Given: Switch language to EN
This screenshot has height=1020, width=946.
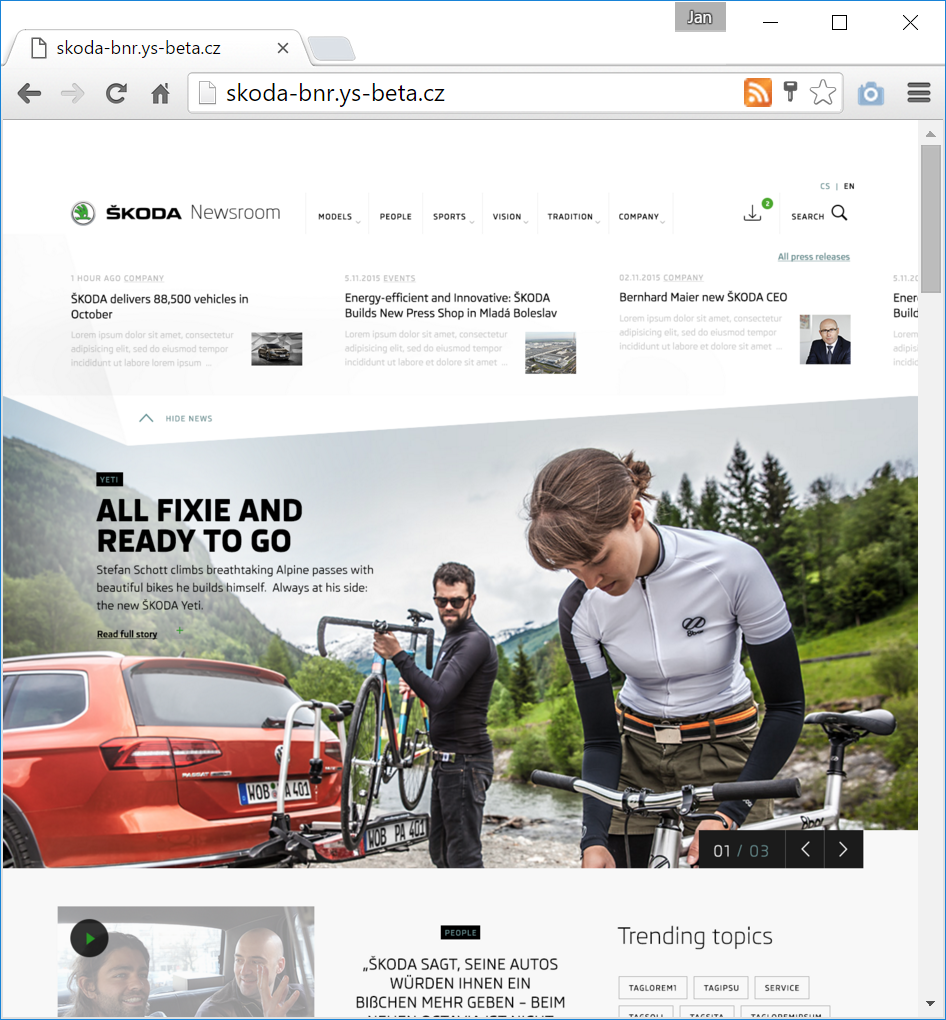Looking at the screenshot, I should [849, 186].
